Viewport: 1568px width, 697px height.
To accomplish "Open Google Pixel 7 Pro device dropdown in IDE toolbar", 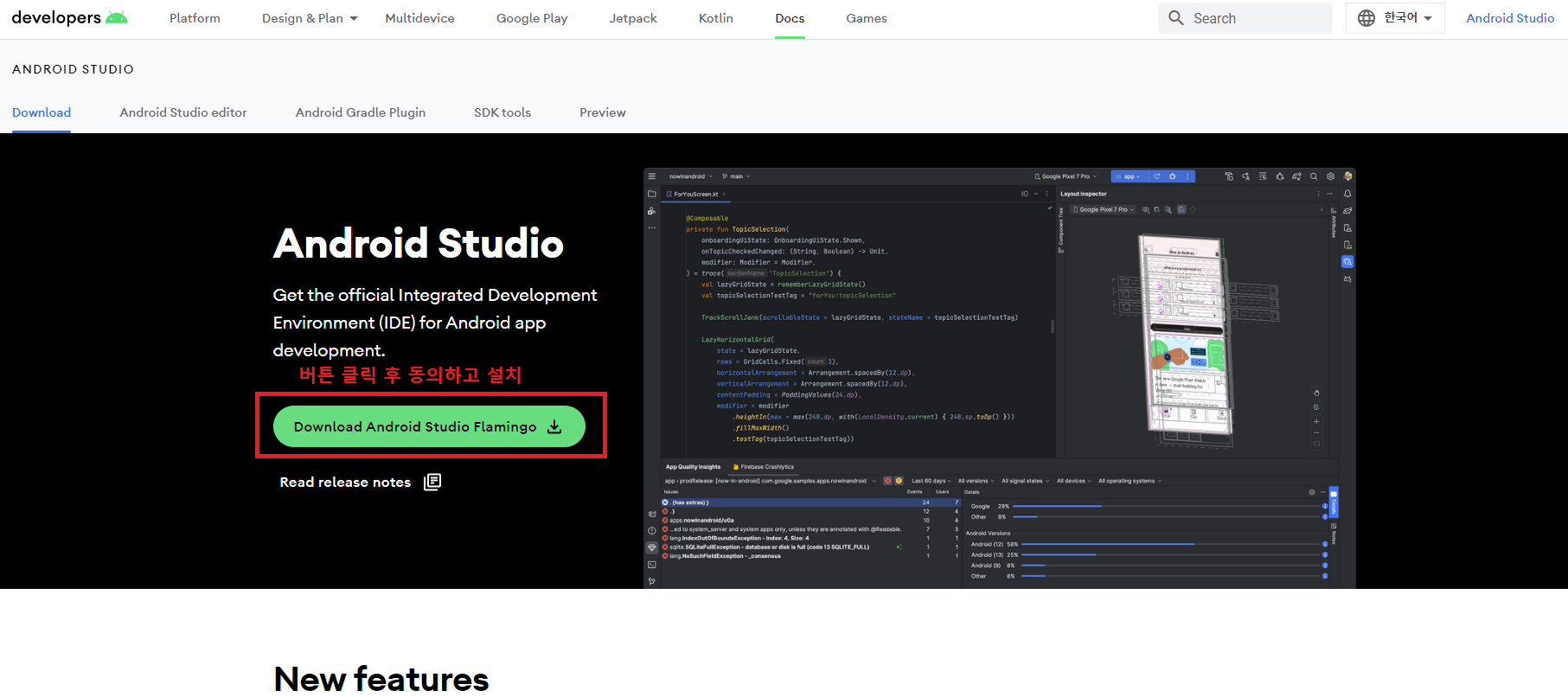I will 1066,176.
